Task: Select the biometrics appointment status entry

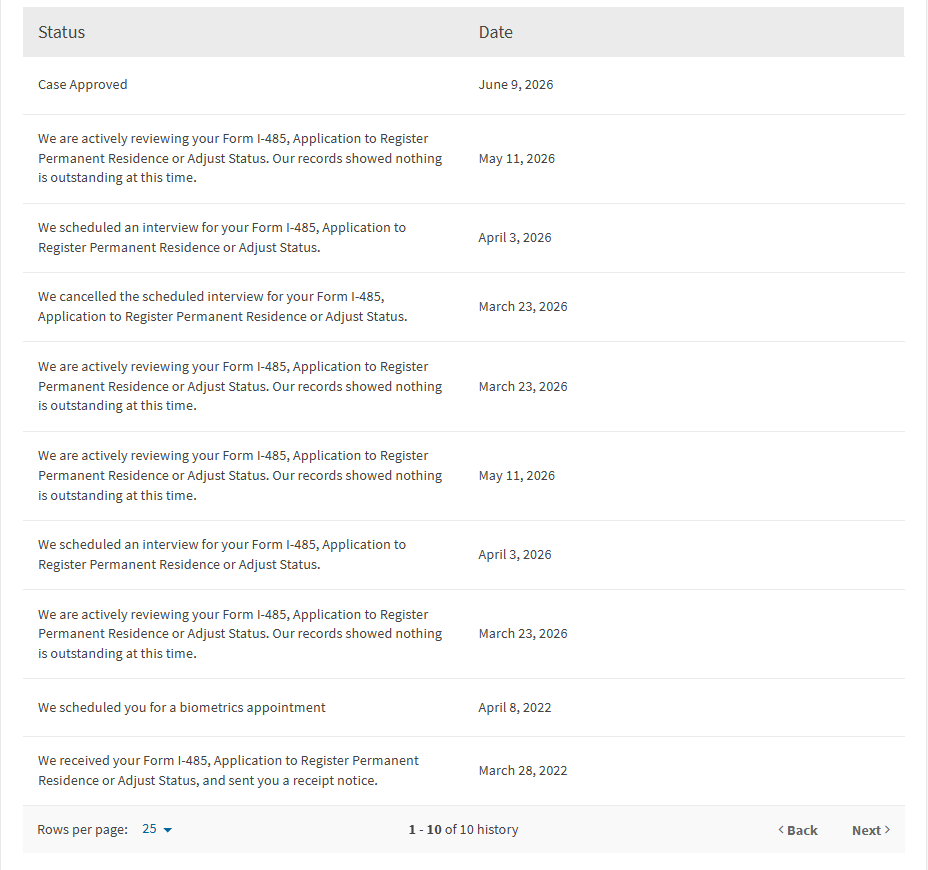Action: pos(182,707)
